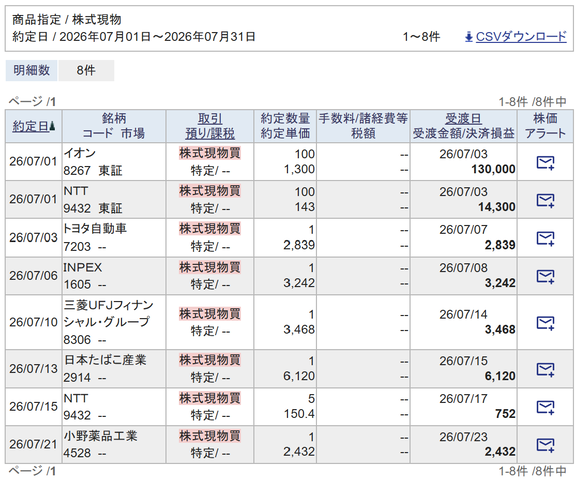The image size is (576, 480).
Task: Click the 明細数 label
Action: [32, 70]
